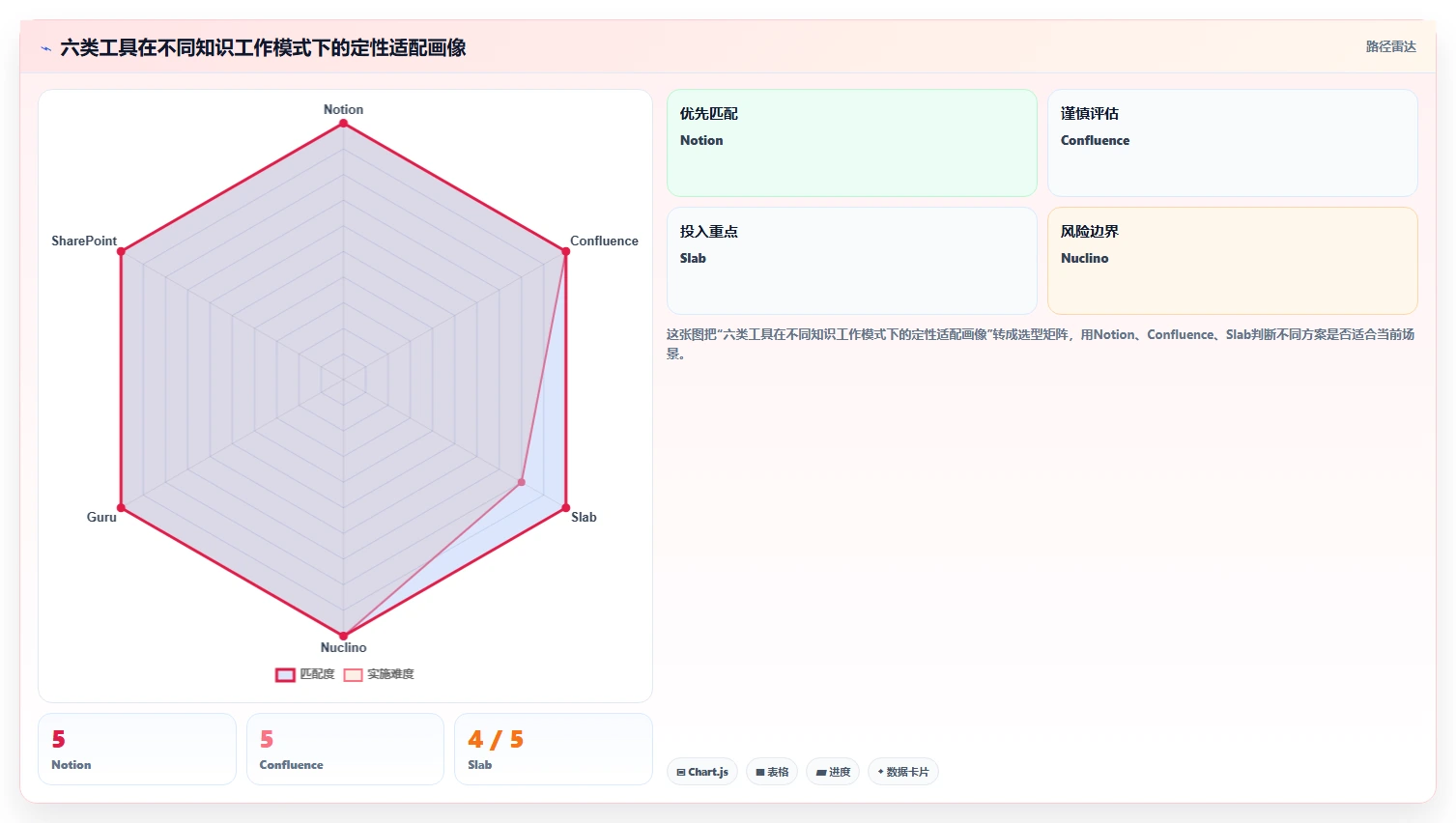Click the description paragraph starting with 这张图把

tap(1041, 344)
